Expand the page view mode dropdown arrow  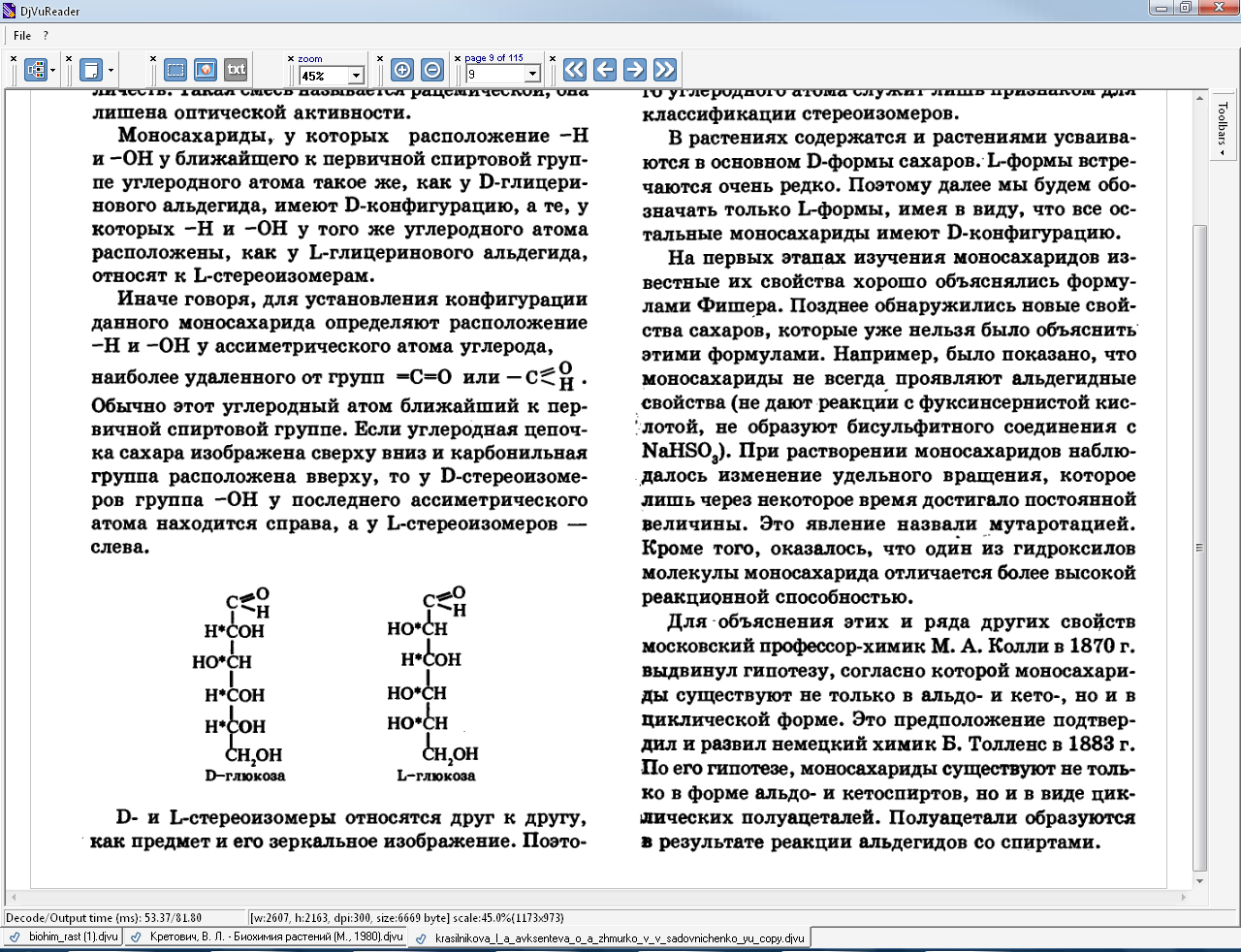[x=111, y=70]
